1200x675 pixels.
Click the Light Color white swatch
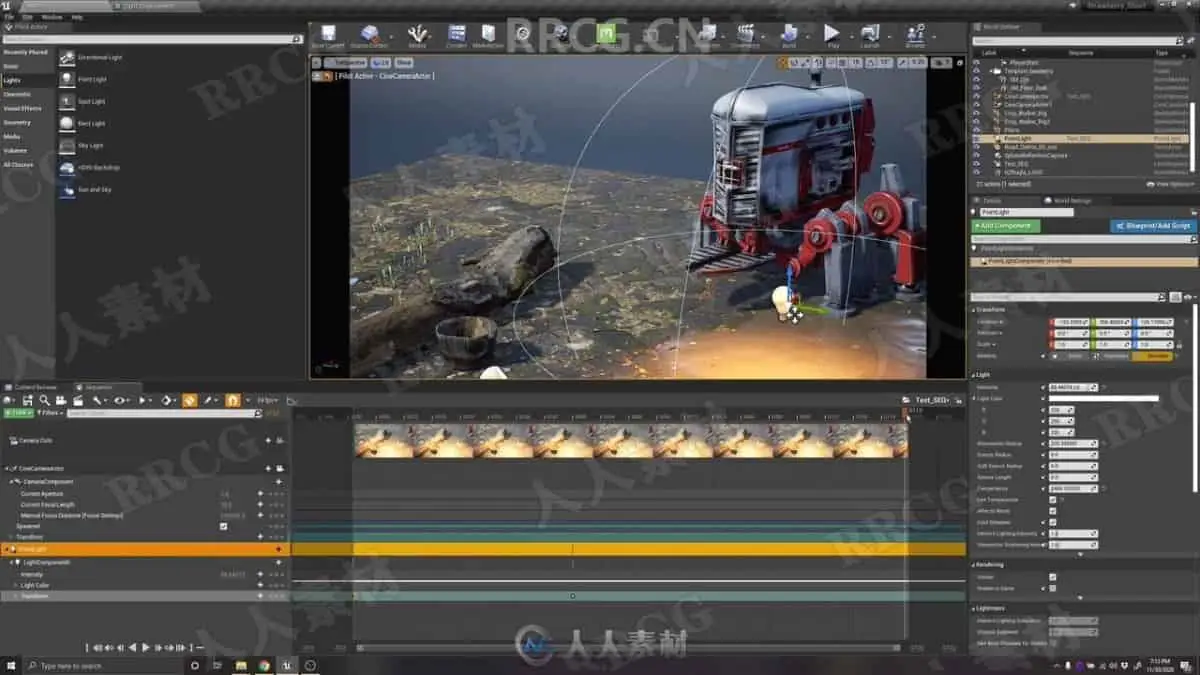coord(1103,398)
